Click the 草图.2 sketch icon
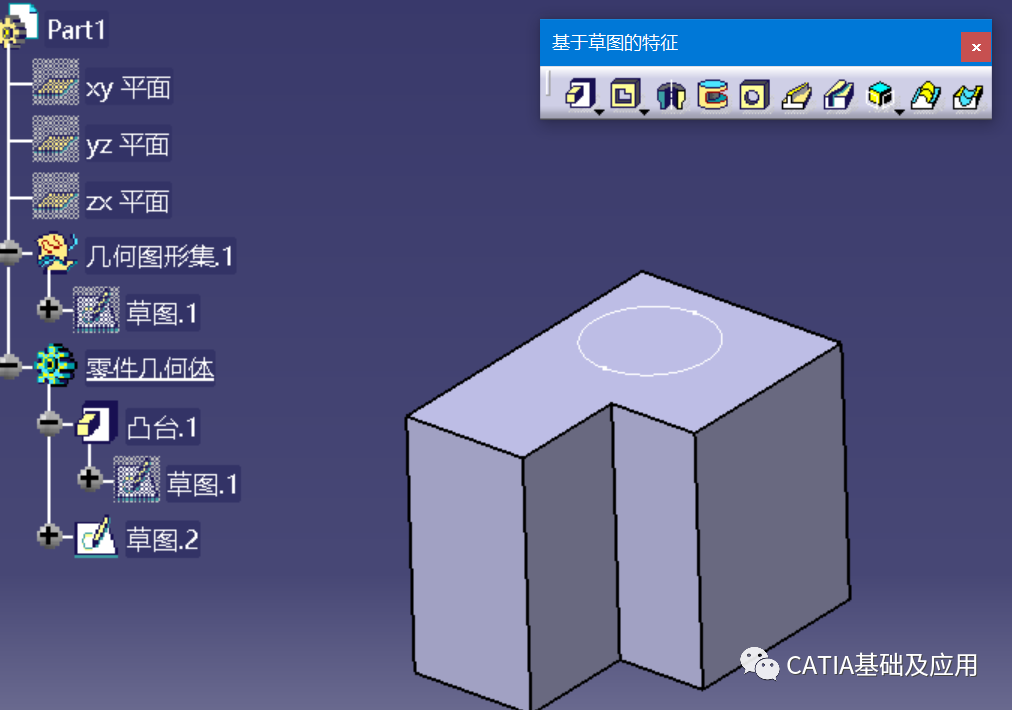 pyautogui.click(x=96, y=536)
